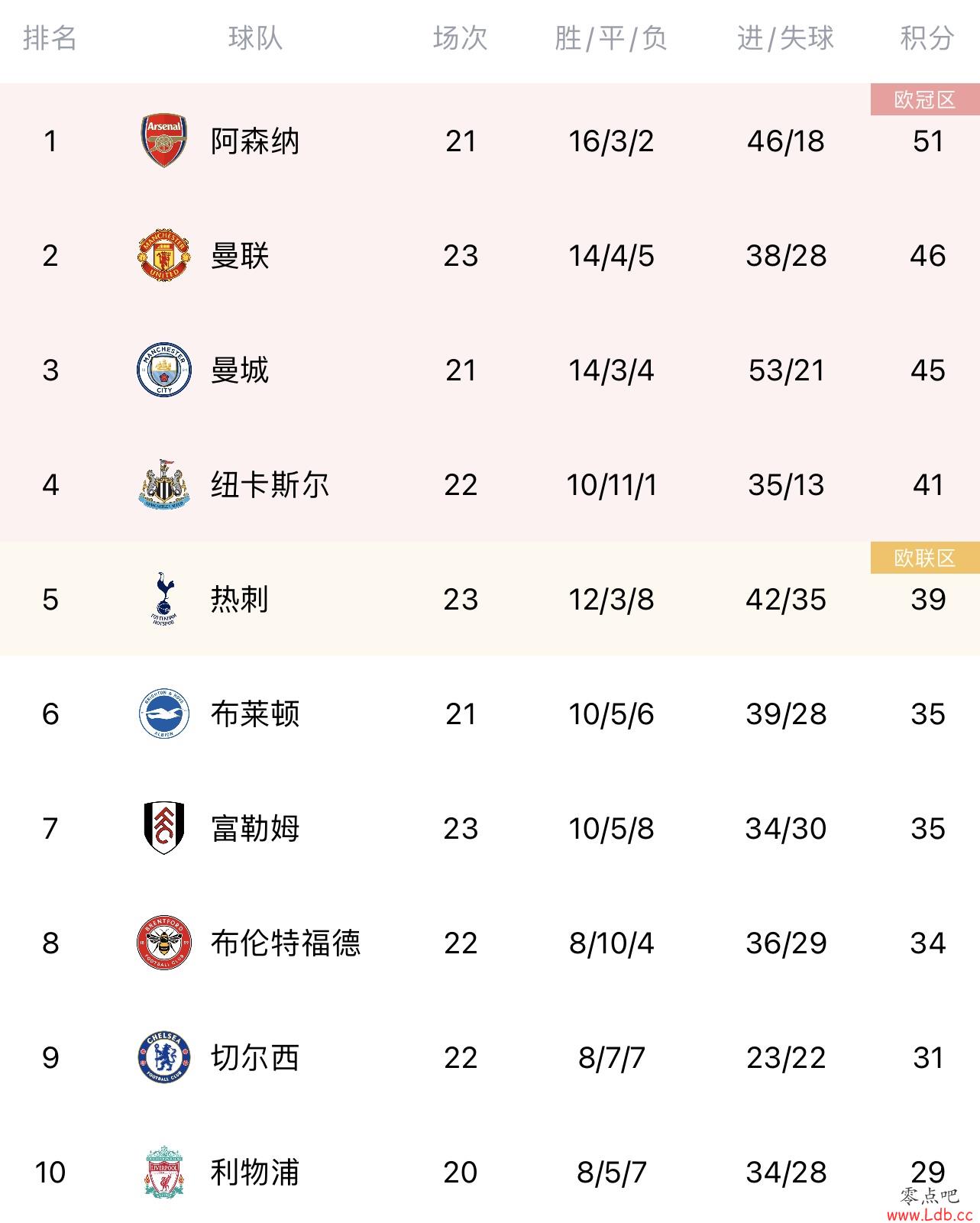Open team name 布伦特福德
980x1223 pixels.
286,943
